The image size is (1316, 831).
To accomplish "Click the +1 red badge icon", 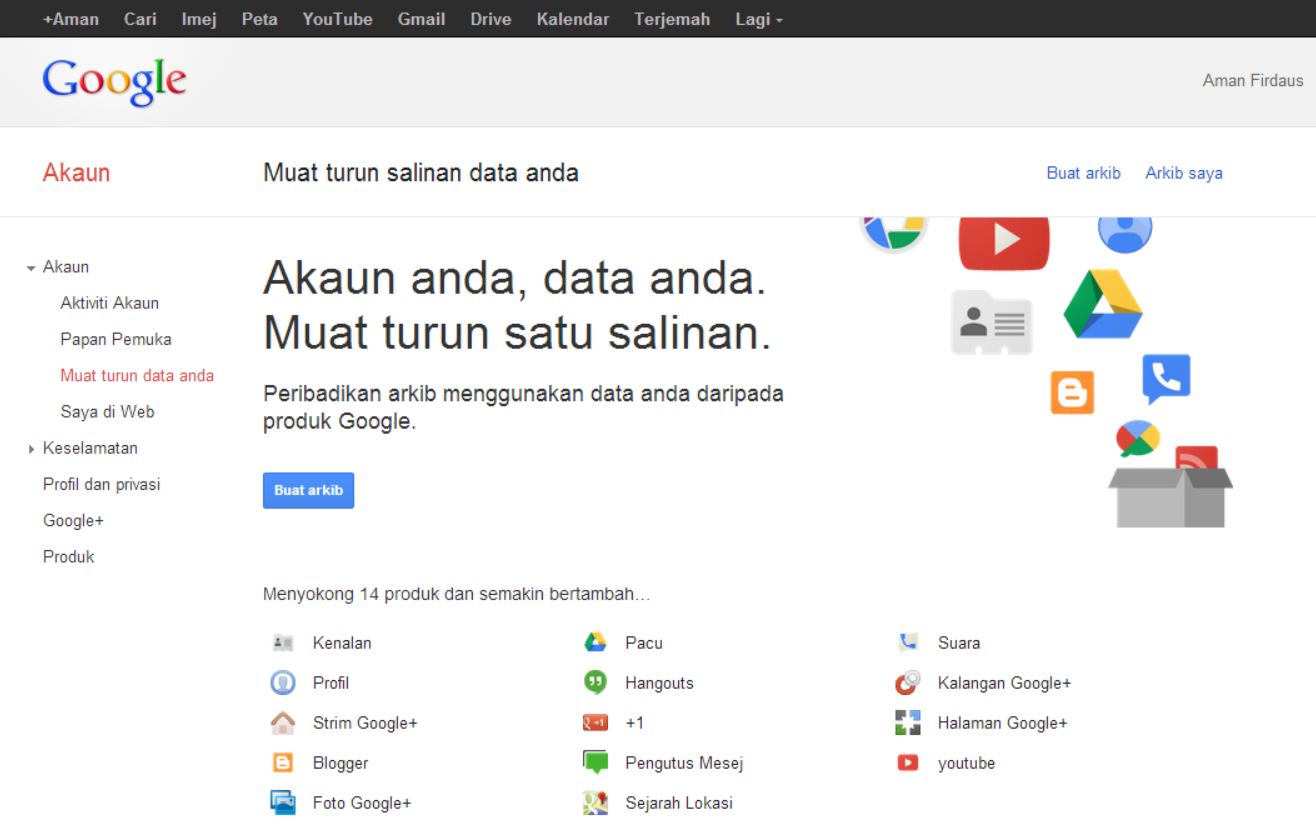I will [596, 723].
